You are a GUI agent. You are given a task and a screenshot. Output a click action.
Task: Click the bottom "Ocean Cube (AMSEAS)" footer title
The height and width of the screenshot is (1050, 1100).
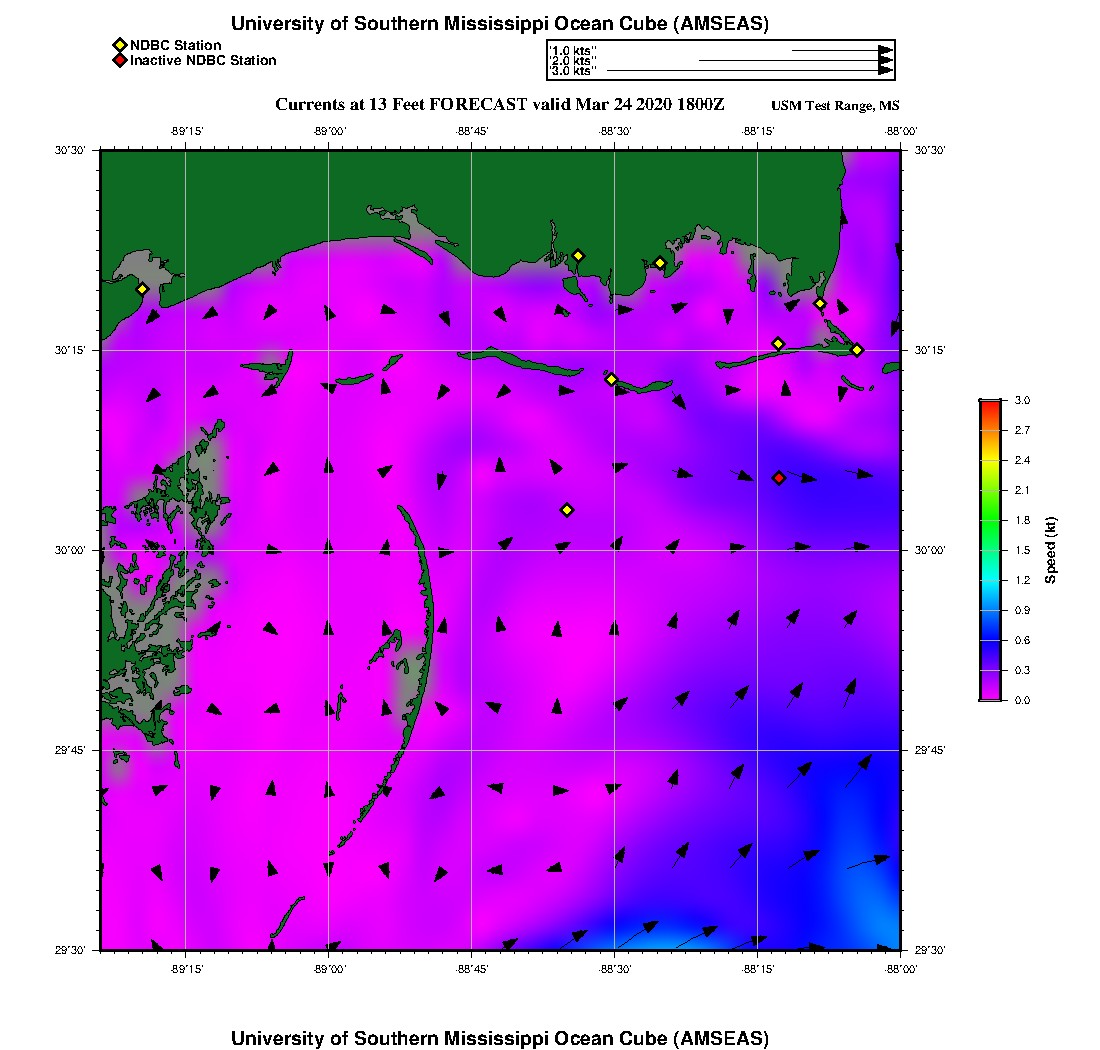click(500, 1038)
